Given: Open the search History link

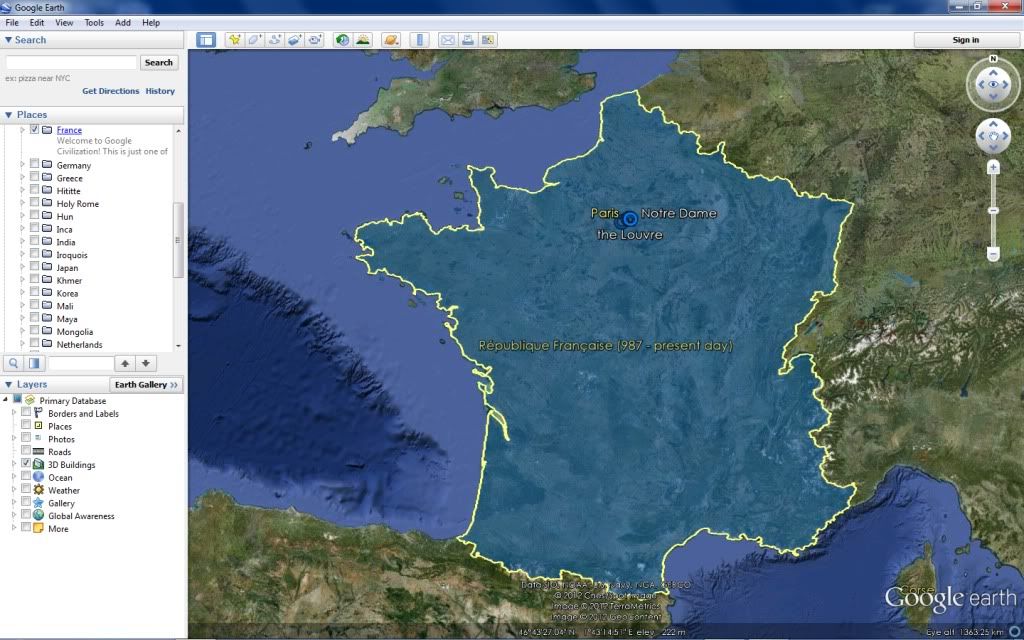Looking at the screenshot, I should click(x=160, y=91).
